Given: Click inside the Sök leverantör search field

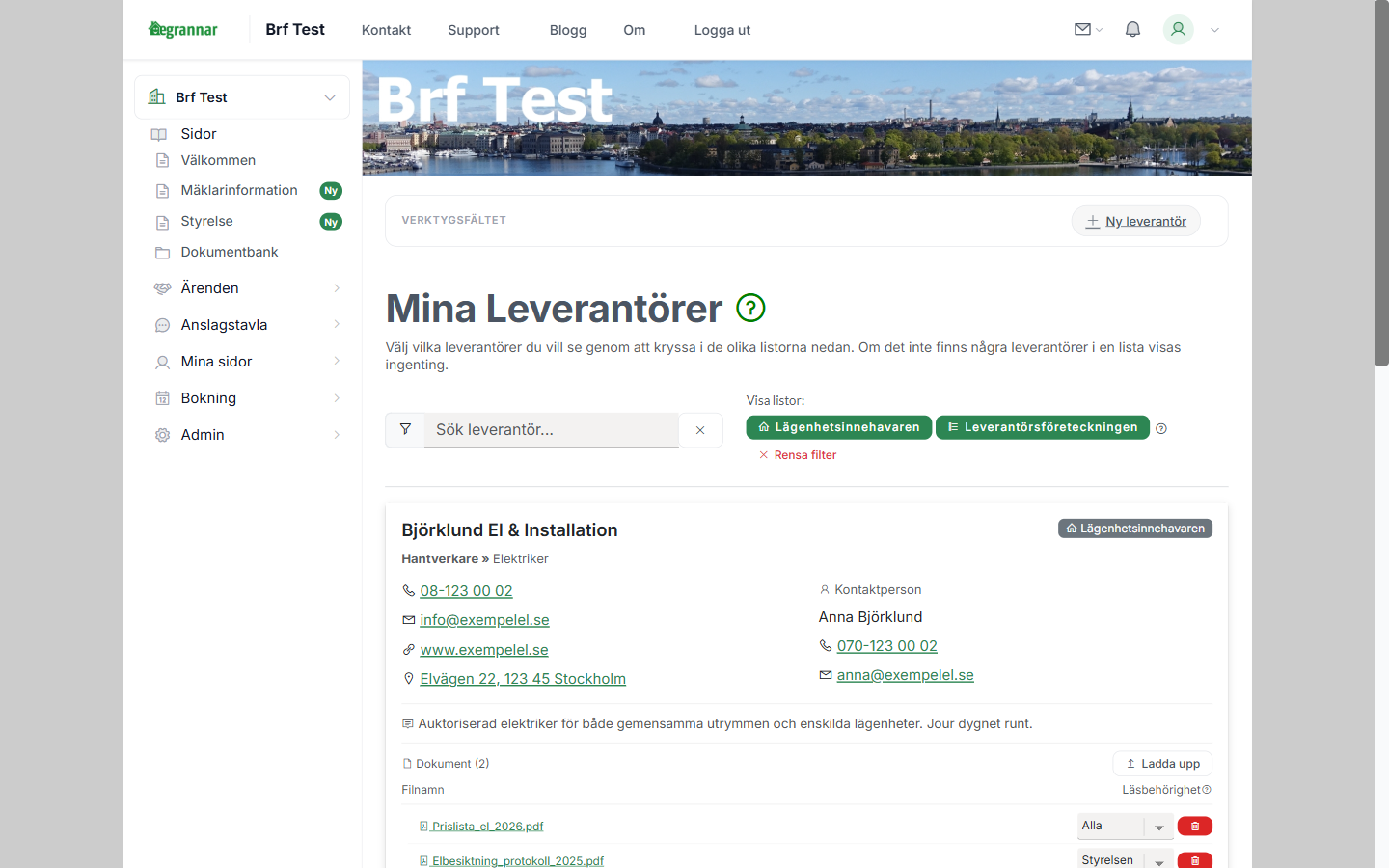Looking at the screenshot, I should 550,429.
